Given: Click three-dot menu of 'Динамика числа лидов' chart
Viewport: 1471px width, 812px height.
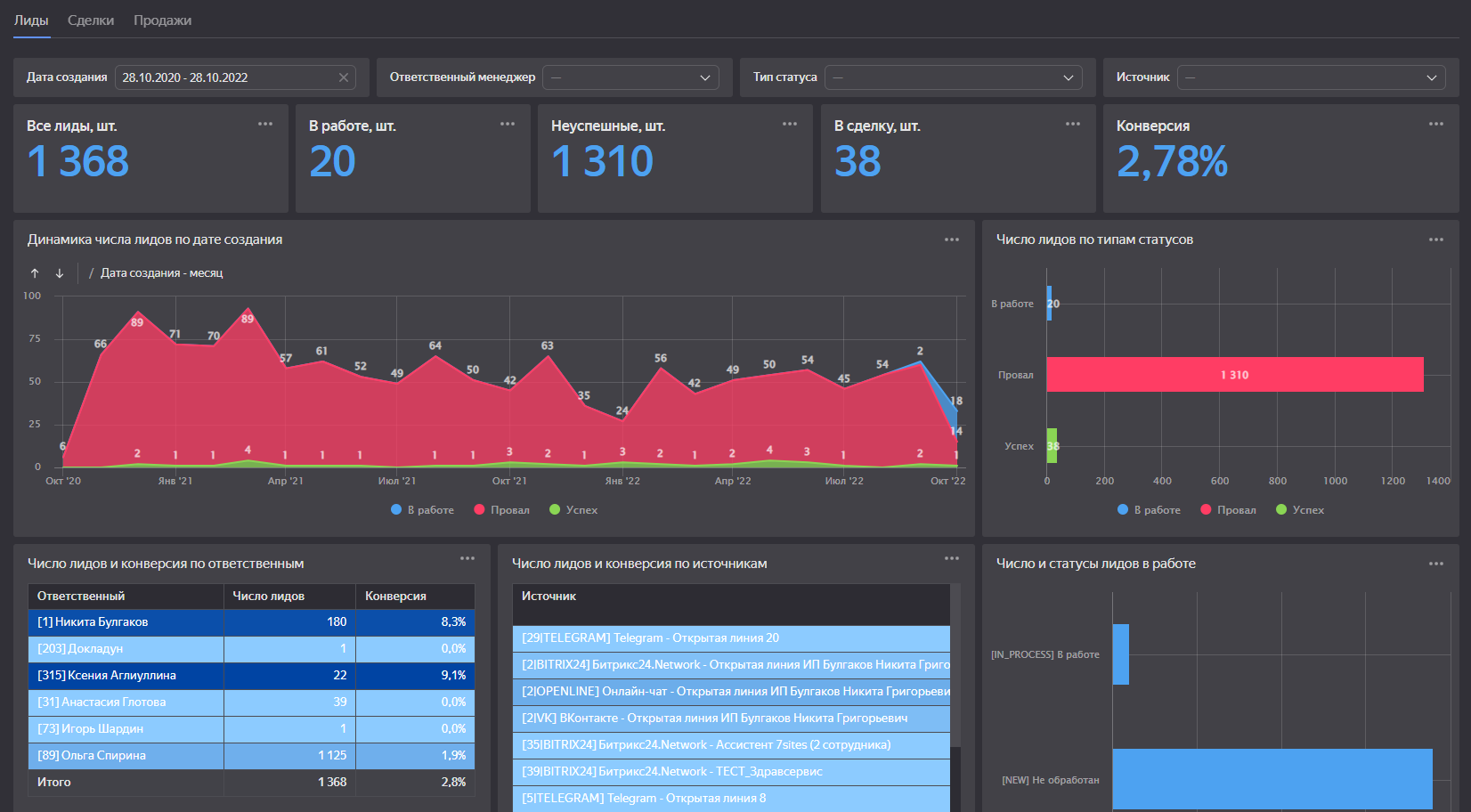Looking at the screenshot, I should (951, 240).
